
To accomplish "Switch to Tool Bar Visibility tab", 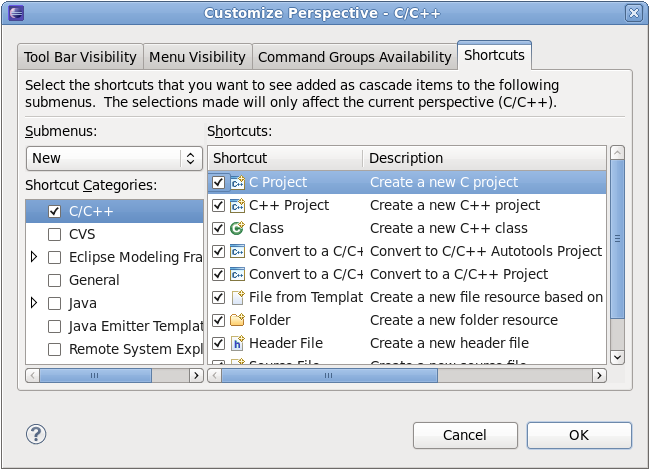I will click(80, 57).
